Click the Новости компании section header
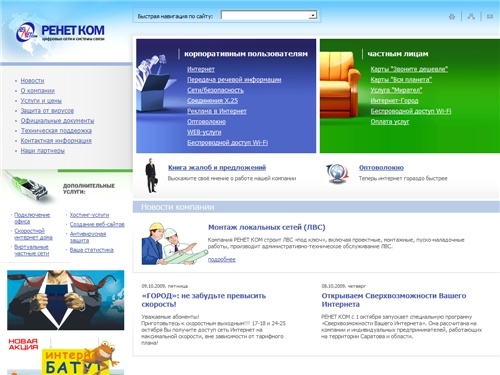 178,207
